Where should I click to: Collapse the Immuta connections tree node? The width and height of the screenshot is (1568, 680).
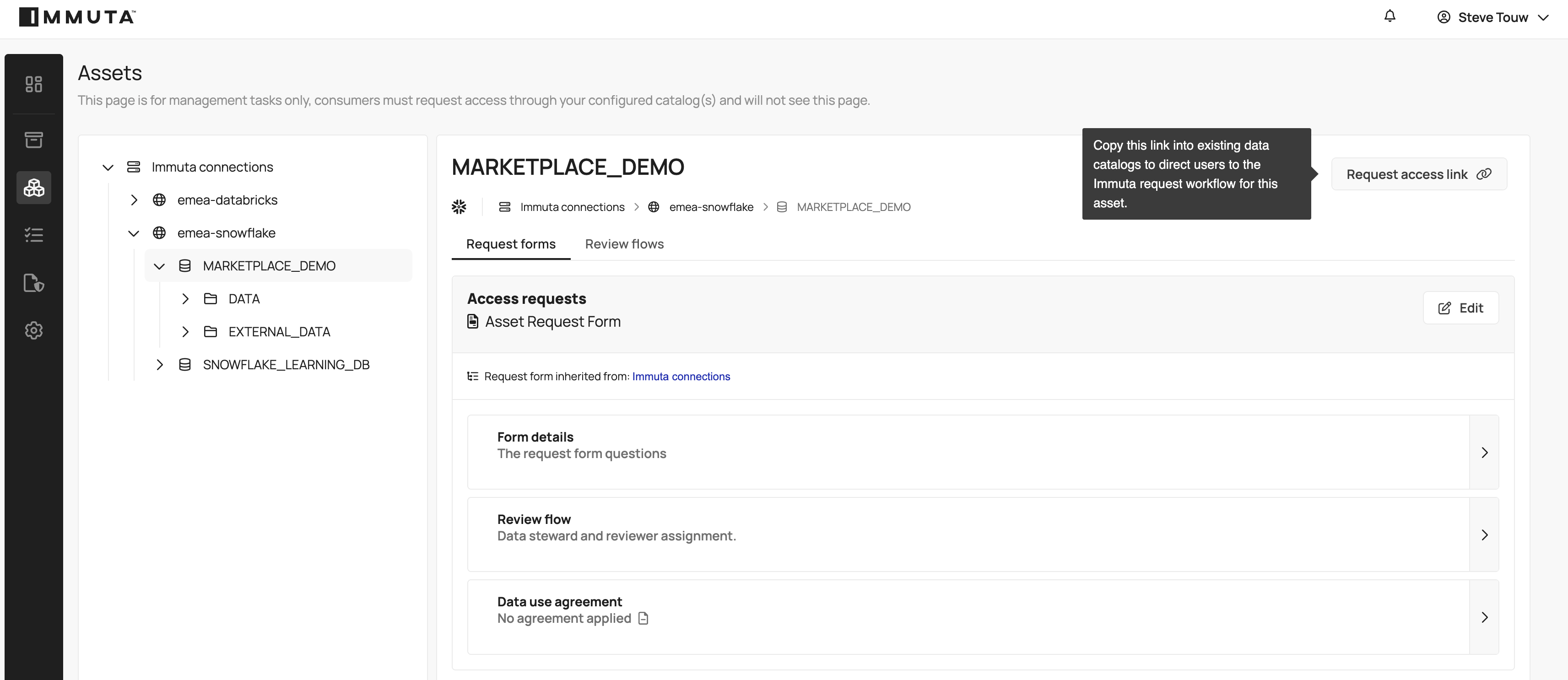(x=108, y=167)
